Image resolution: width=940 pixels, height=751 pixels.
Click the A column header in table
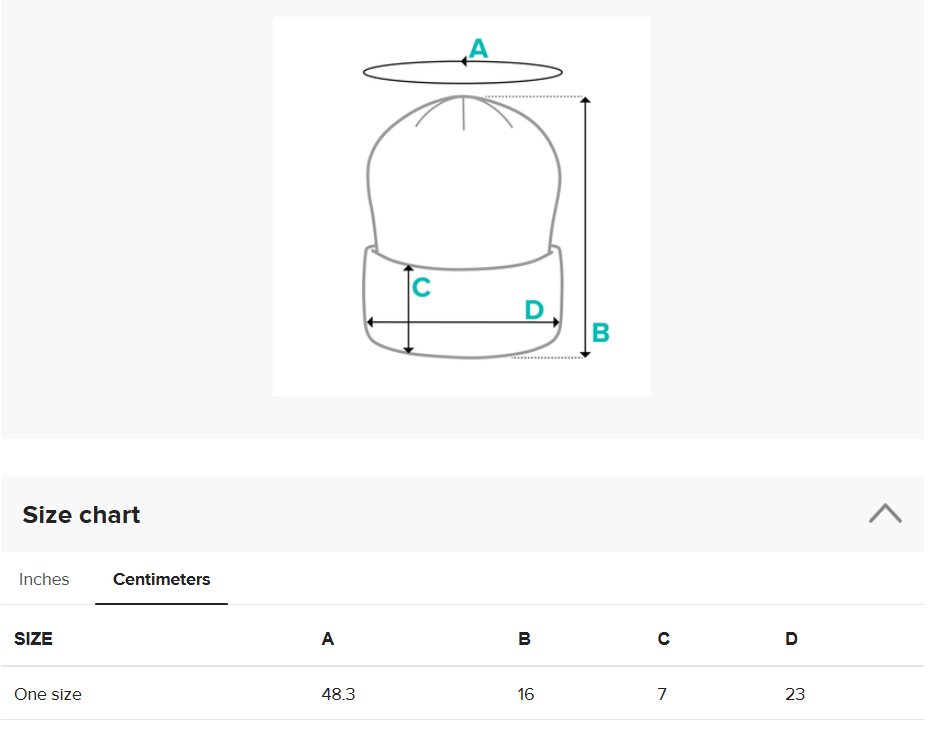328,639
